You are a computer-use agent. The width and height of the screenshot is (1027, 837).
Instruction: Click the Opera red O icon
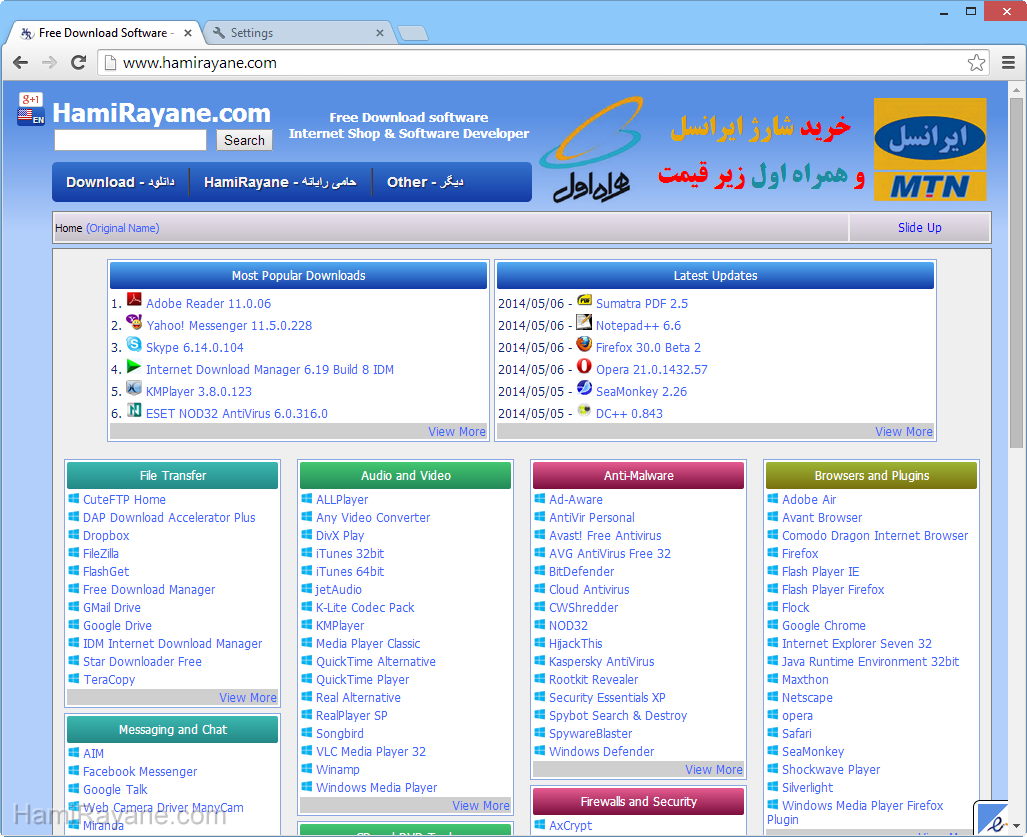(x=584, y=366)
